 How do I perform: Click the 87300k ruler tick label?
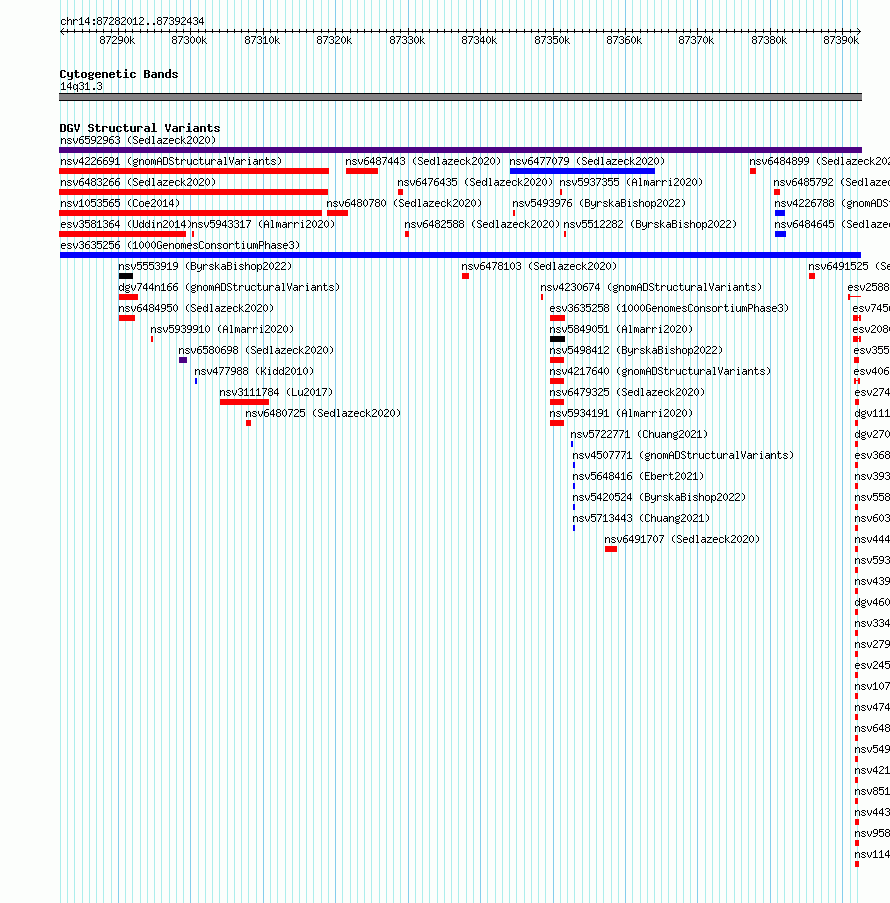tap(189, 40)
